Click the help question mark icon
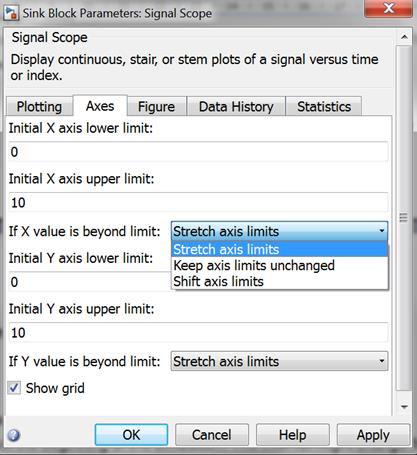The width and height of the screenshot is (417, 455). [13, 435]
